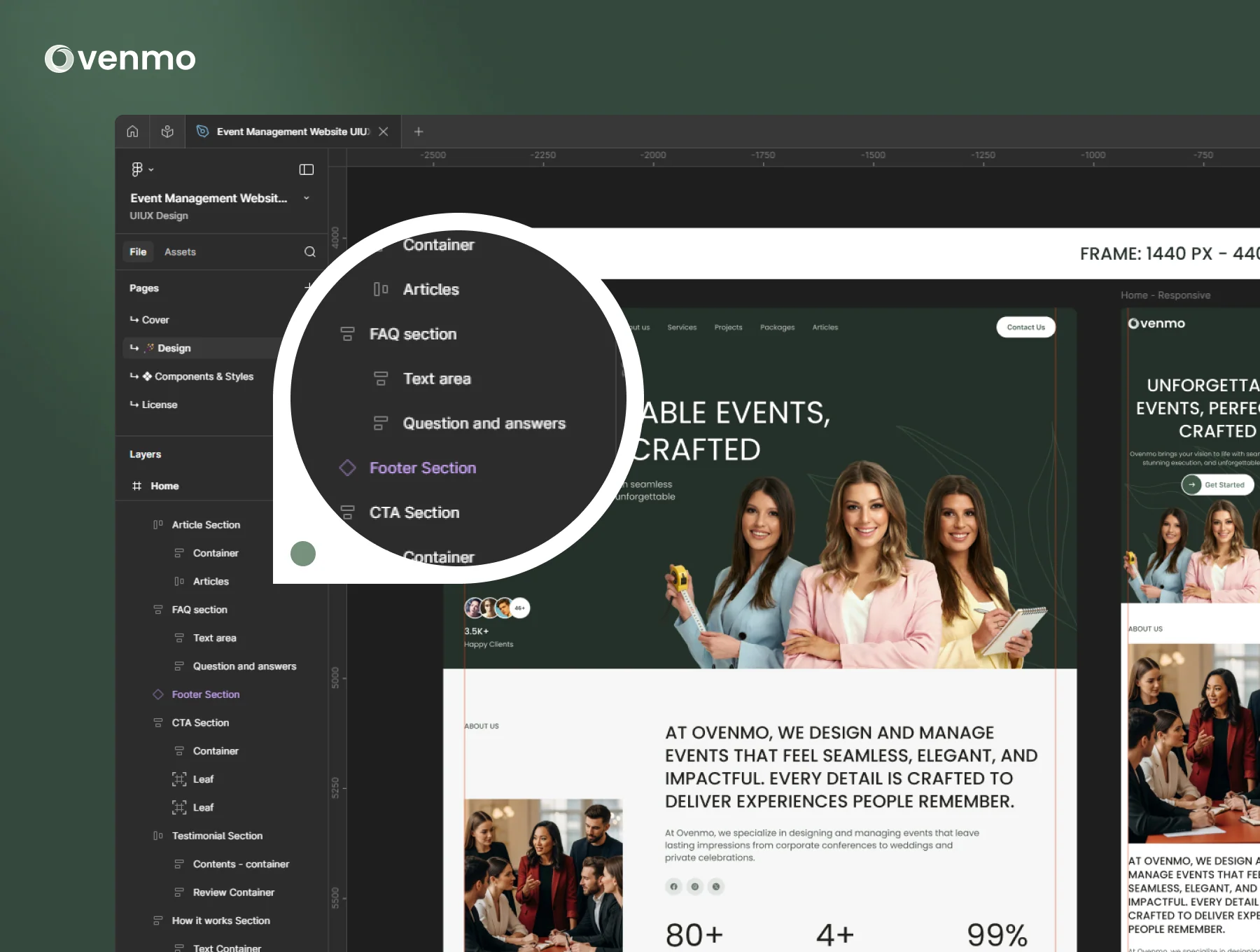Screen dimensions: 1260x952
Task: Click Footer Section diamond icon in magnifier
Action: coord(347,468)
